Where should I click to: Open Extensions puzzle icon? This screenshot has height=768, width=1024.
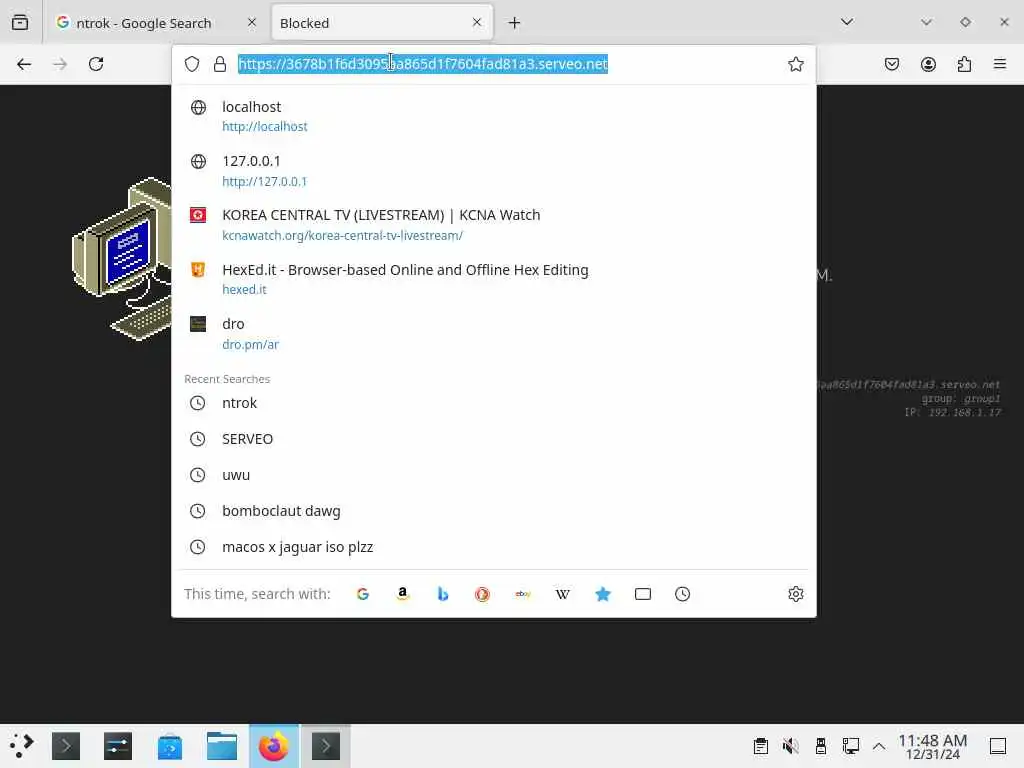pyautogui.click(x=964, y=64)
